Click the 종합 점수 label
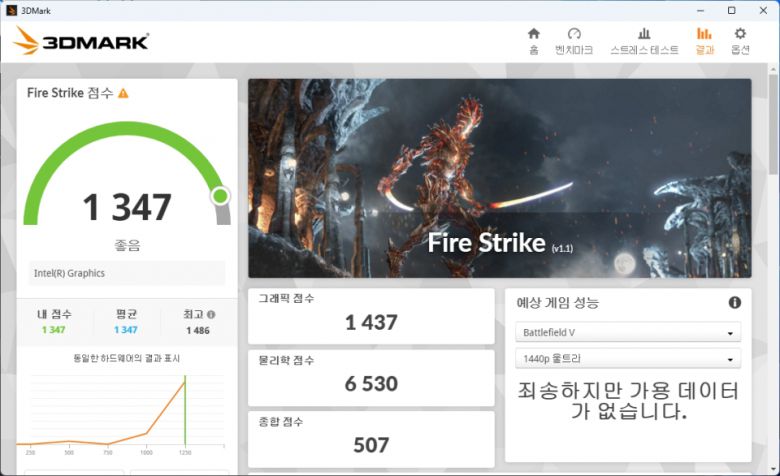The image size is (780, 476). point(281,422)
